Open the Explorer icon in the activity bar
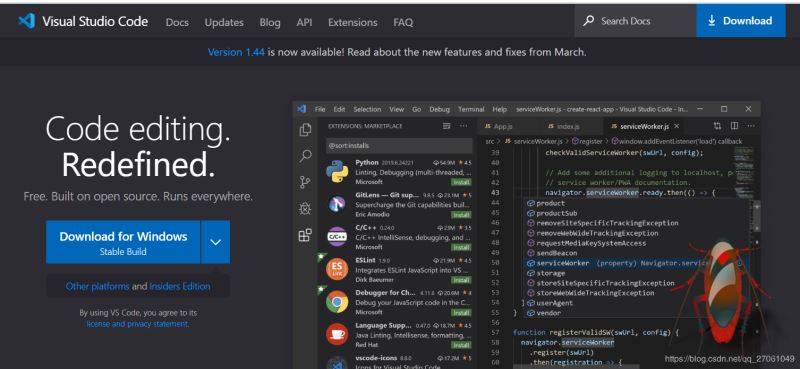The image size is (800, 369). (x=305, y=130)
